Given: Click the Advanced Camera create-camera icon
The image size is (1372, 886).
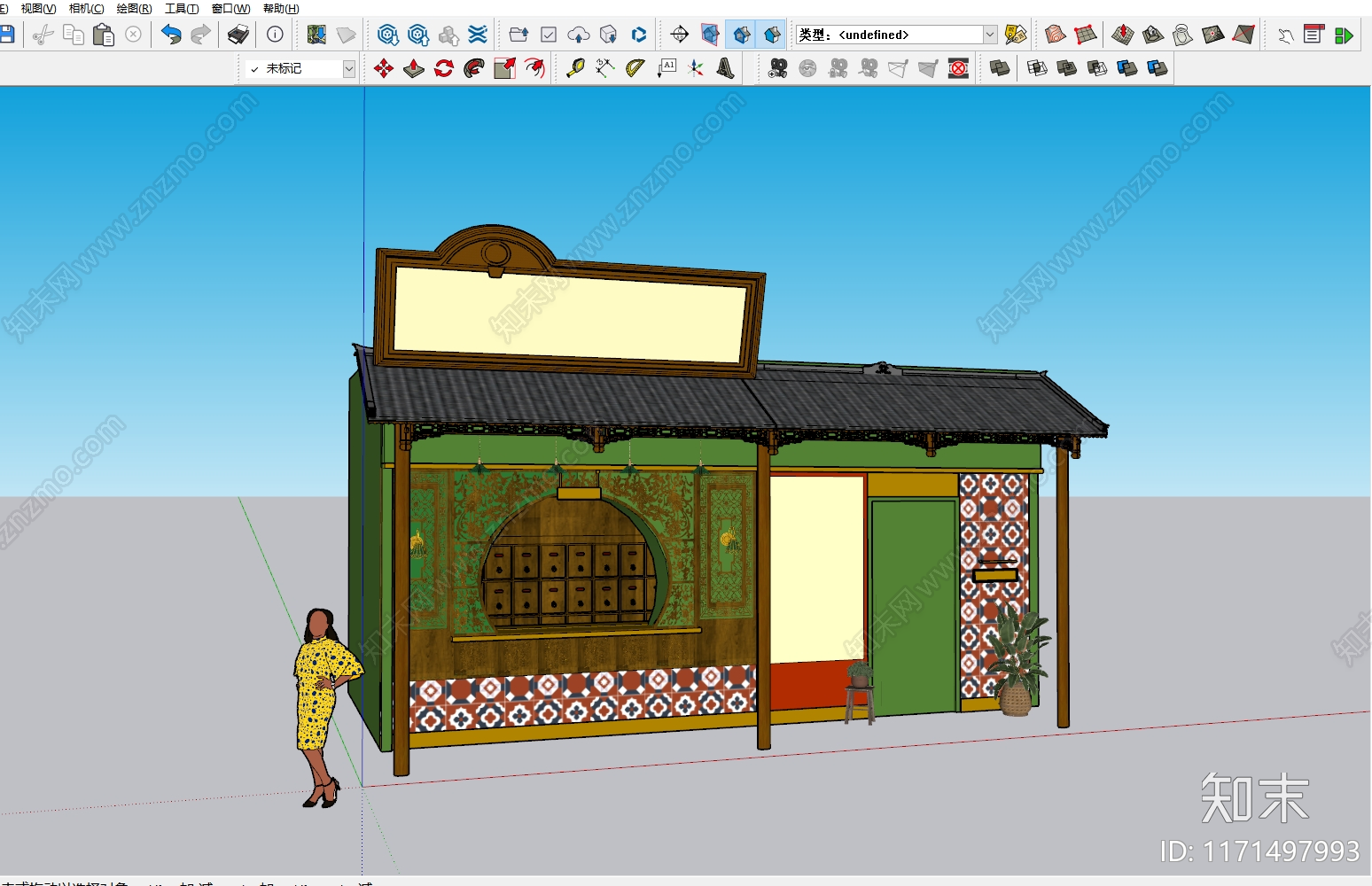Looking at the screenshot, I should [777, 68].
